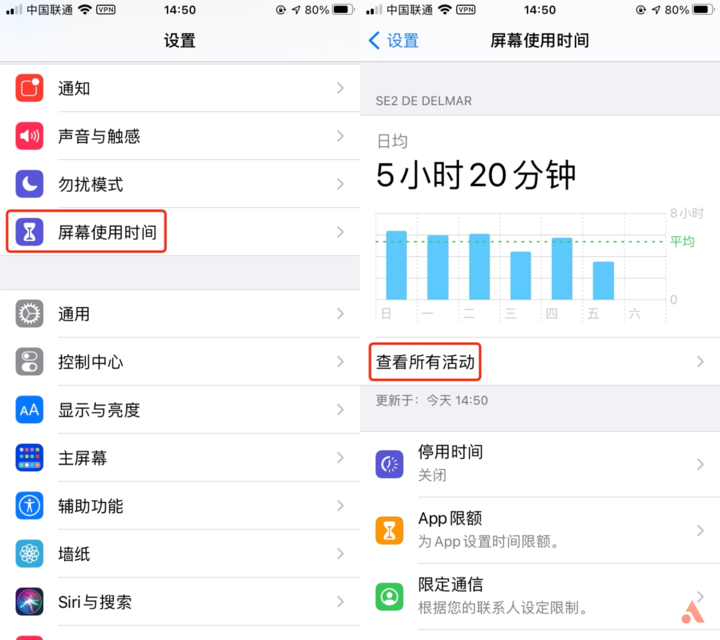
Task: Select the 限定通信 menu entry
Action: coord(540,597)
